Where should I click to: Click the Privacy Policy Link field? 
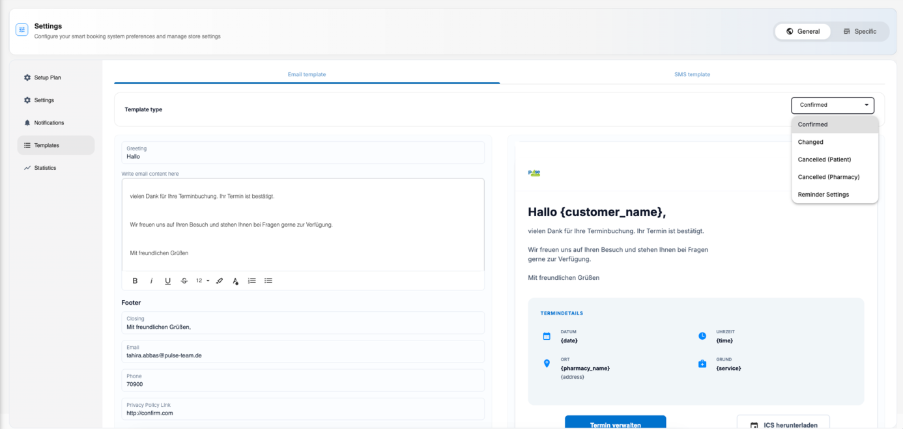point(303,409)
